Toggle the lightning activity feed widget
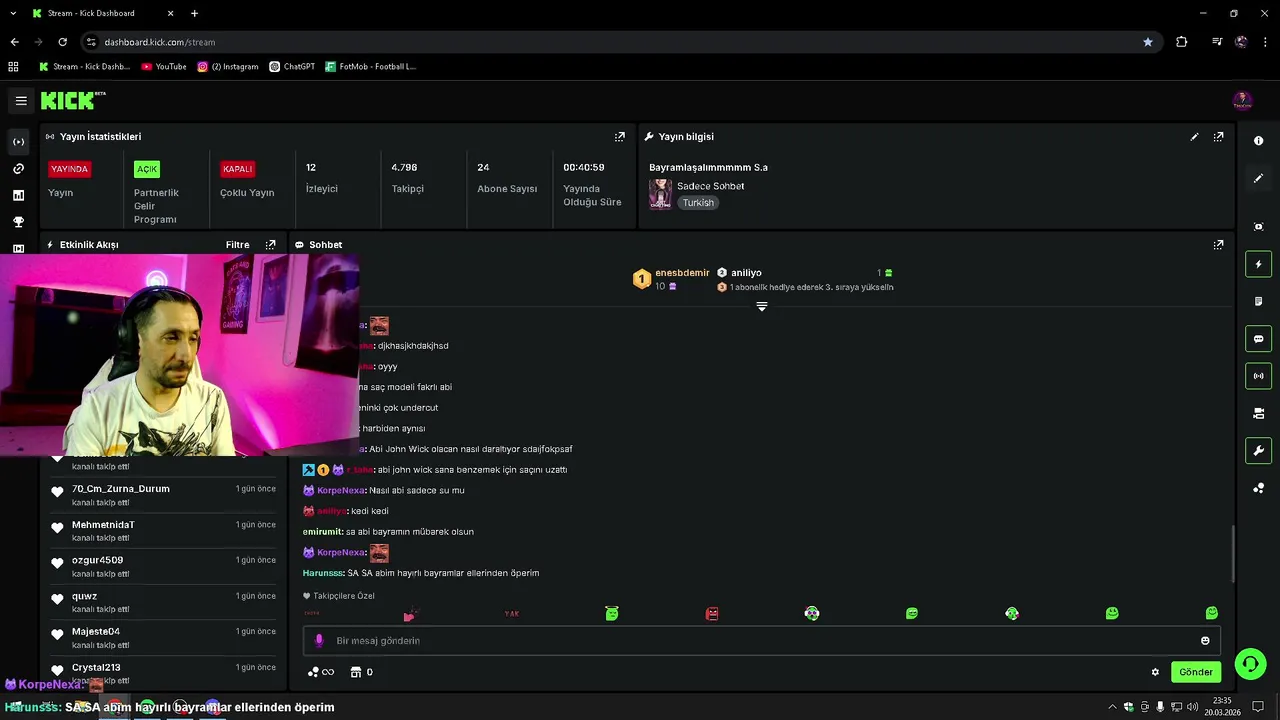The height and width of the screenshot is (720, 1280). [x=1258, y=264]
